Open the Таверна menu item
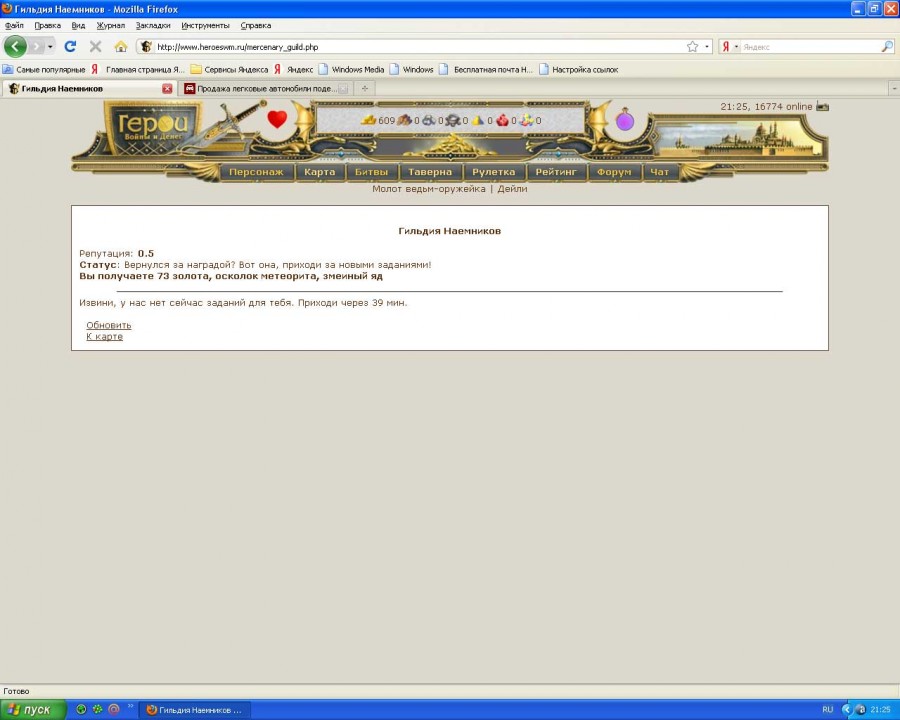 (430, 172)
